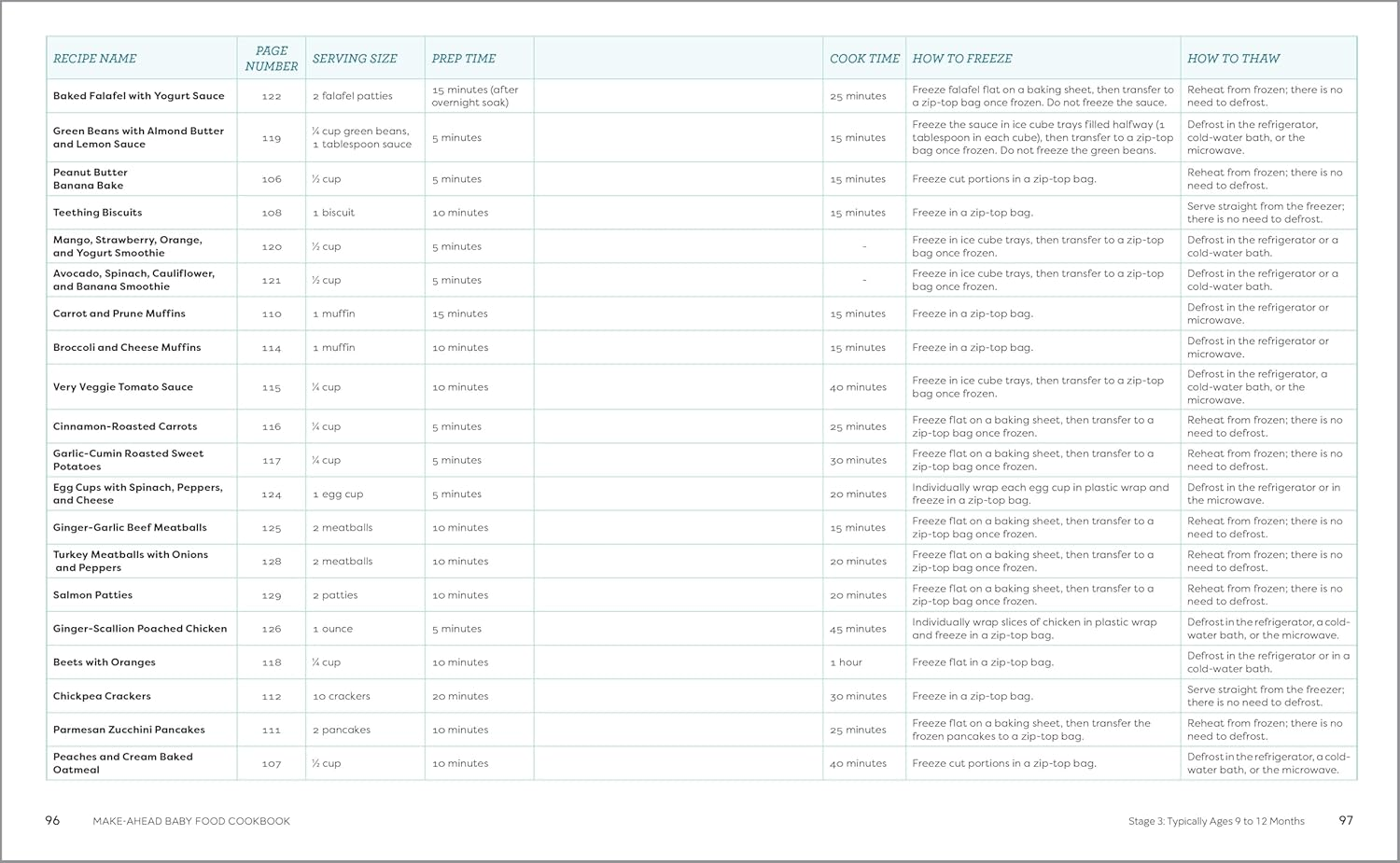1400x863 pixels.
Task: Click the COOK TIME column header
Action: click(863, 58)
